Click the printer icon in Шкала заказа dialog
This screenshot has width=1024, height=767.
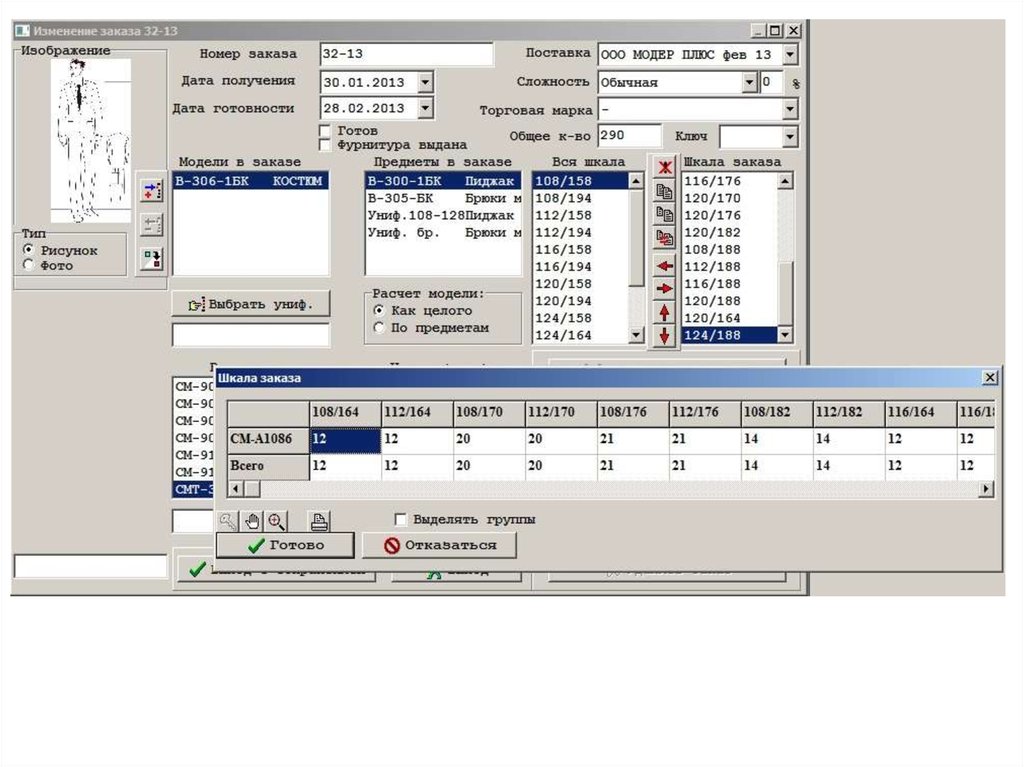(318, 520)
